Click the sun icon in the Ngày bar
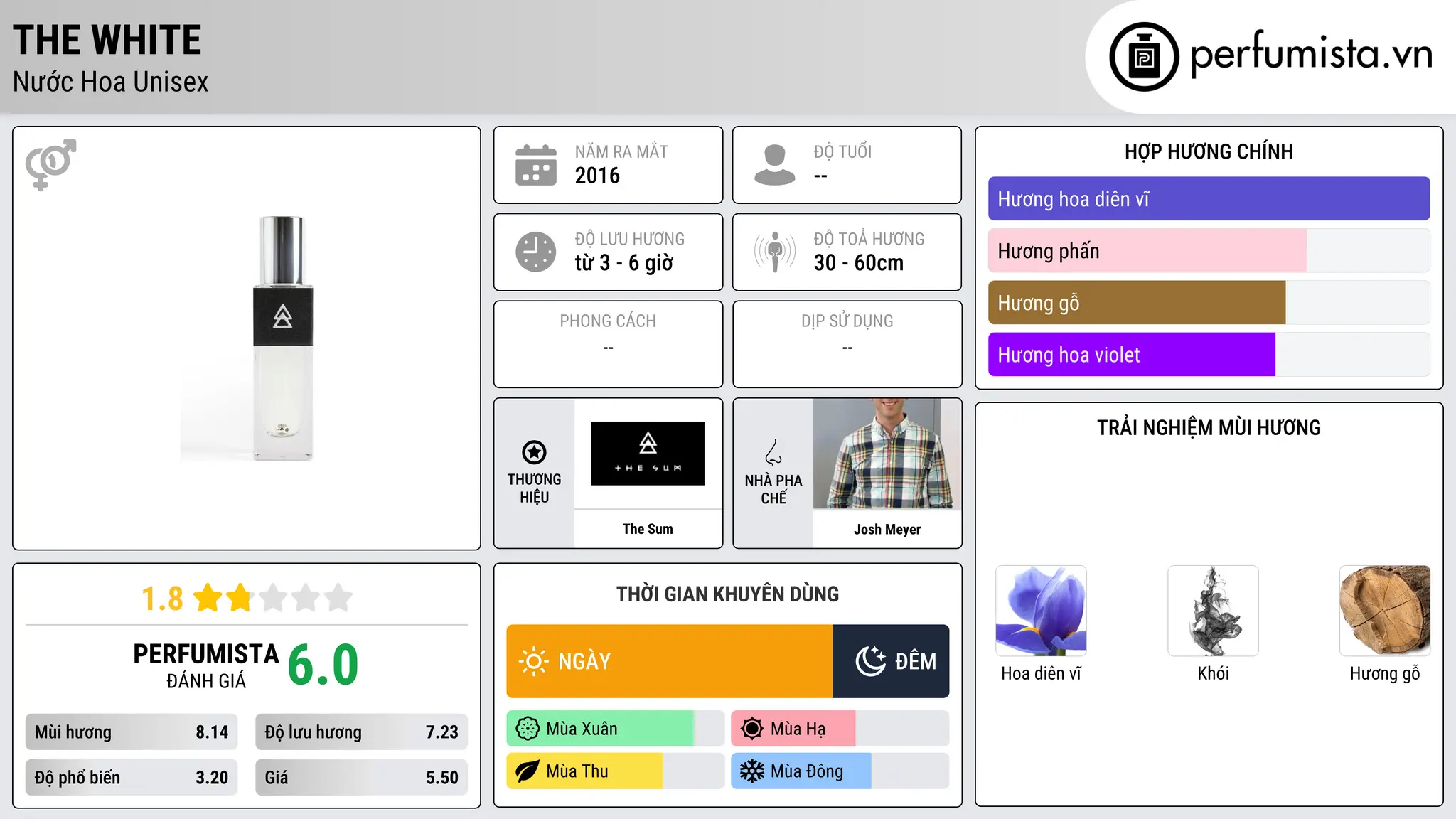This screenshot has width=1456, height=819. [533, 661]
